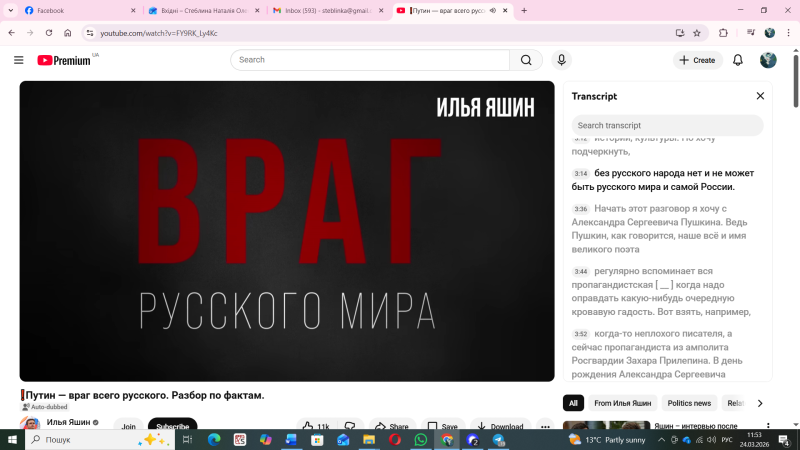Open the notifications bell
Viewport: 800px width, 450px height.
pyautogui.click(x=738, y=60)
